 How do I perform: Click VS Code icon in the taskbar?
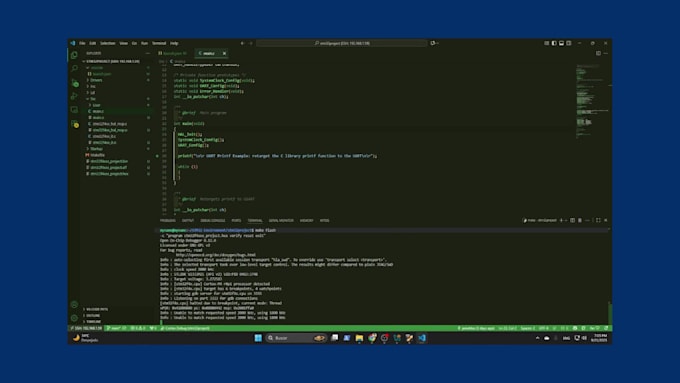(422, 337)
